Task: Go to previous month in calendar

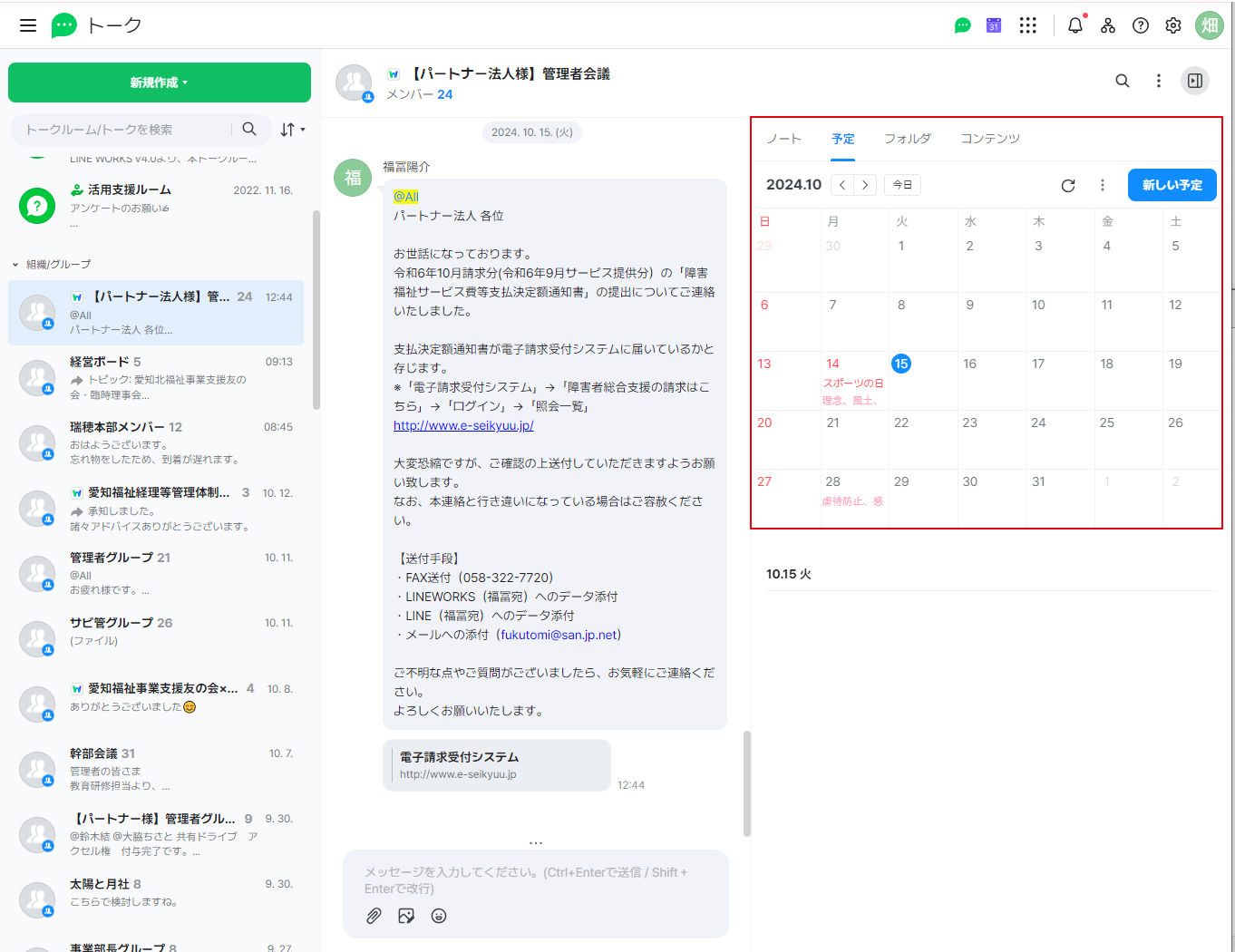Action: coord(842,185)
